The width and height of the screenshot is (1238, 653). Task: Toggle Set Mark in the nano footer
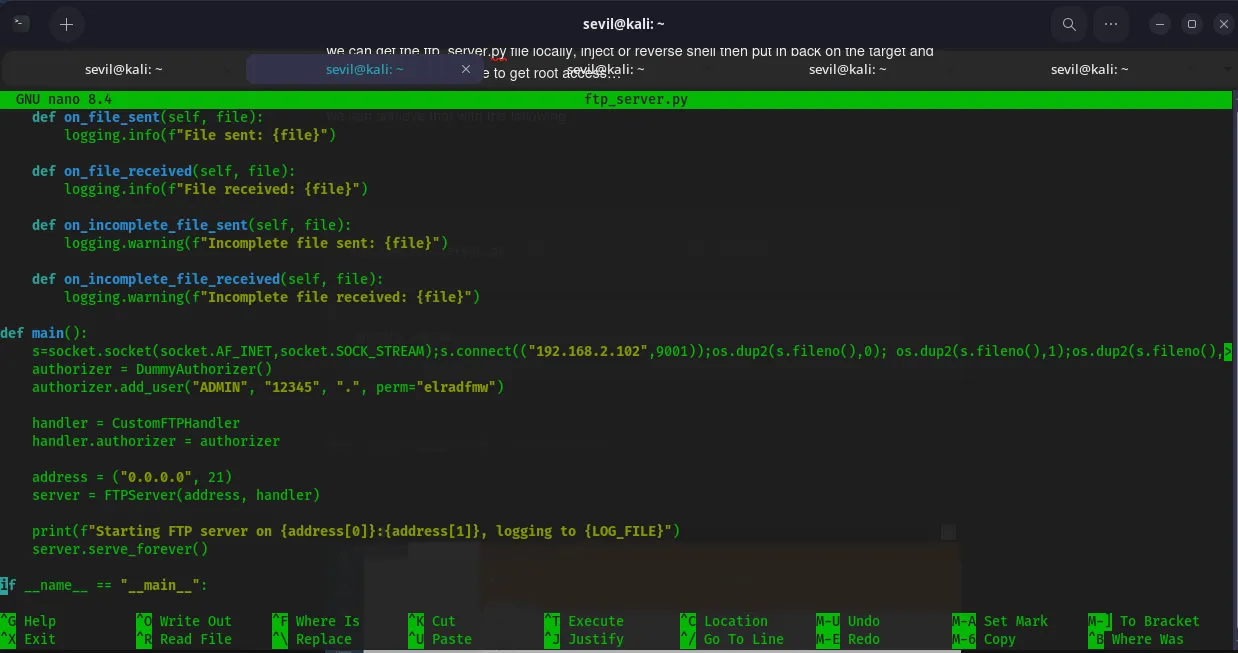coord(1015,621)
